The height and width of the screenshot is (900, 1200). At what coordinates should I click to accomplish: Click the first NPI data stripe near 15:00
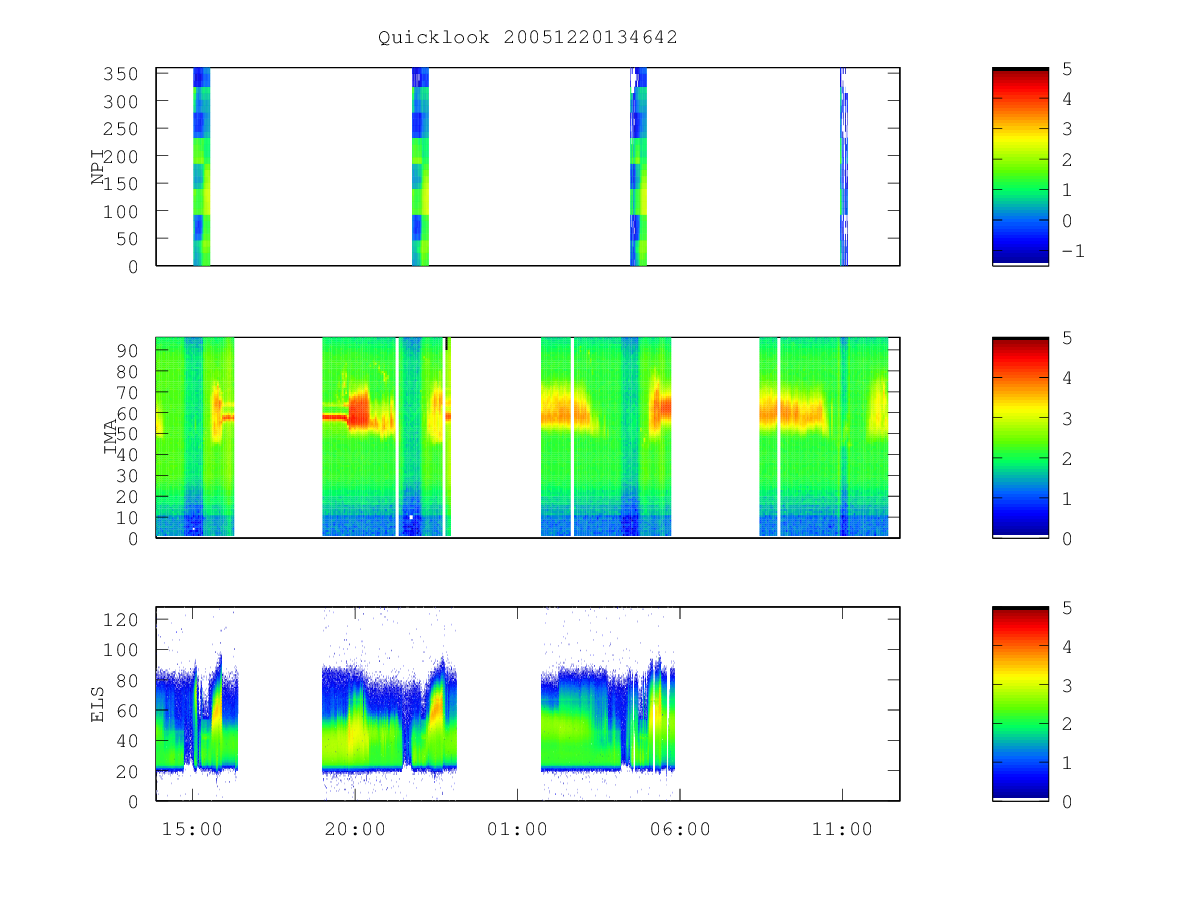click(x=201, y=167)
